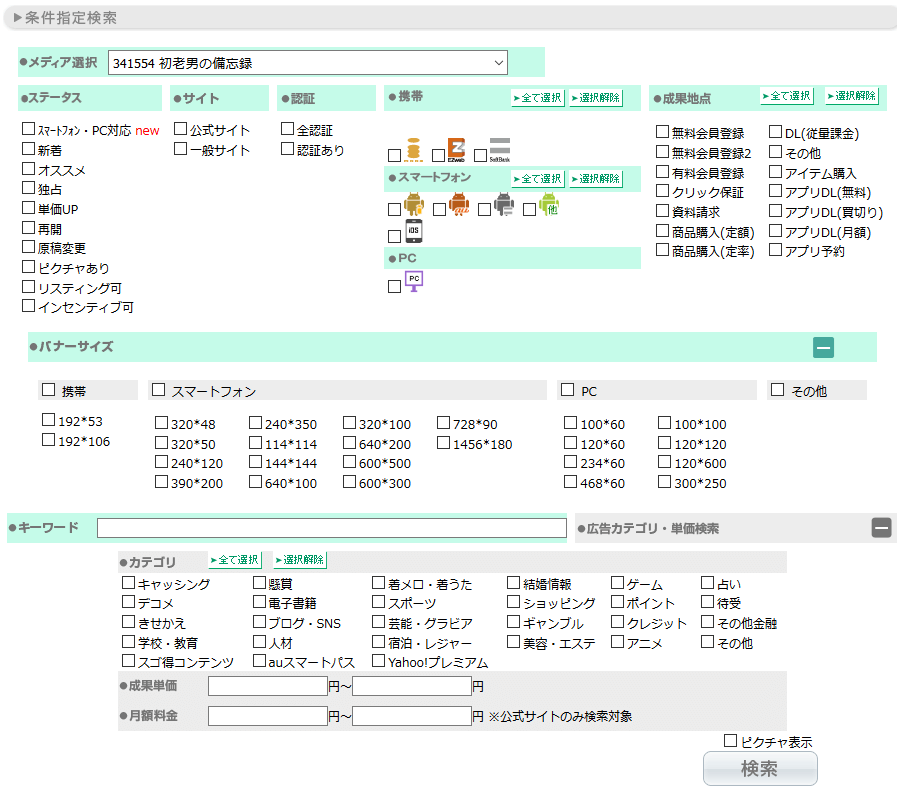This screenshot has width=897, height=789.
Task: Focus the キーワード text field
Action: coord(332,528)
